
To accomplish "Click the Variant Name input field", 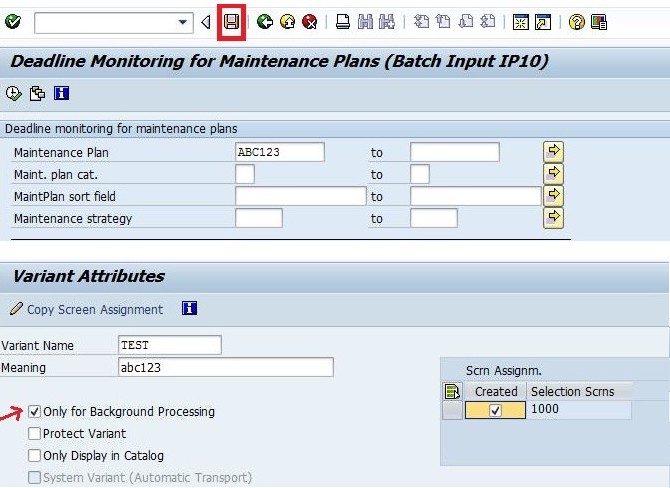I will 170,345.
